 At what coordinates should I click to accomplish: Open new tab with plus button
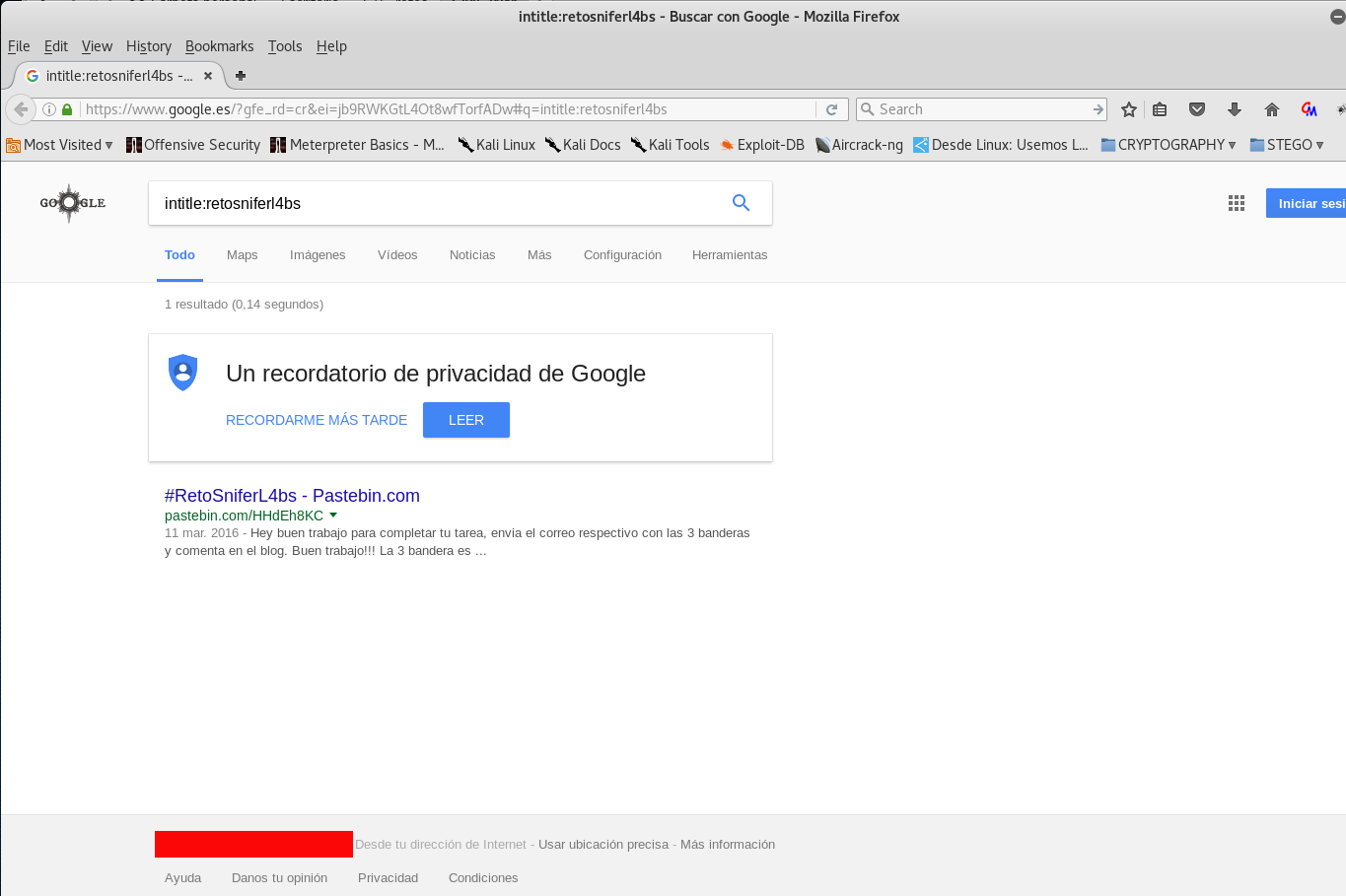click(241, 76)
